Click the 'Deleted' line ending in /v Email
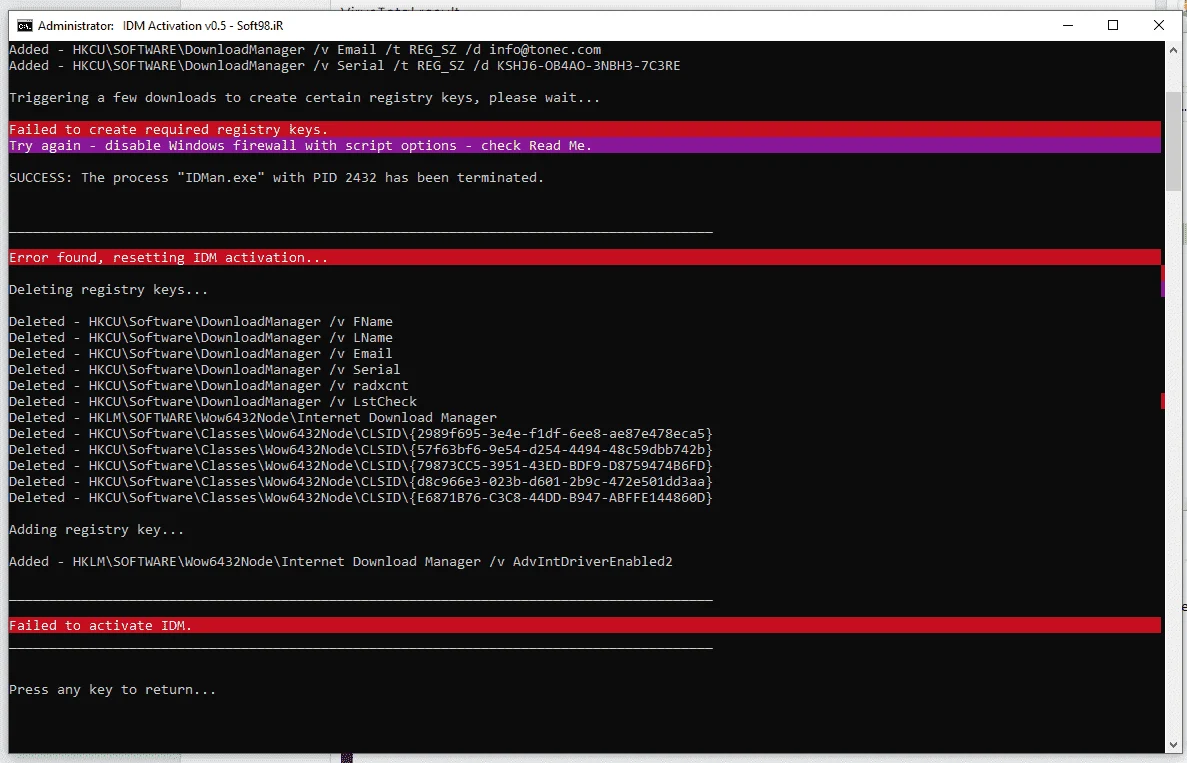Screen dimensions: 1187x763 [201, 353]
